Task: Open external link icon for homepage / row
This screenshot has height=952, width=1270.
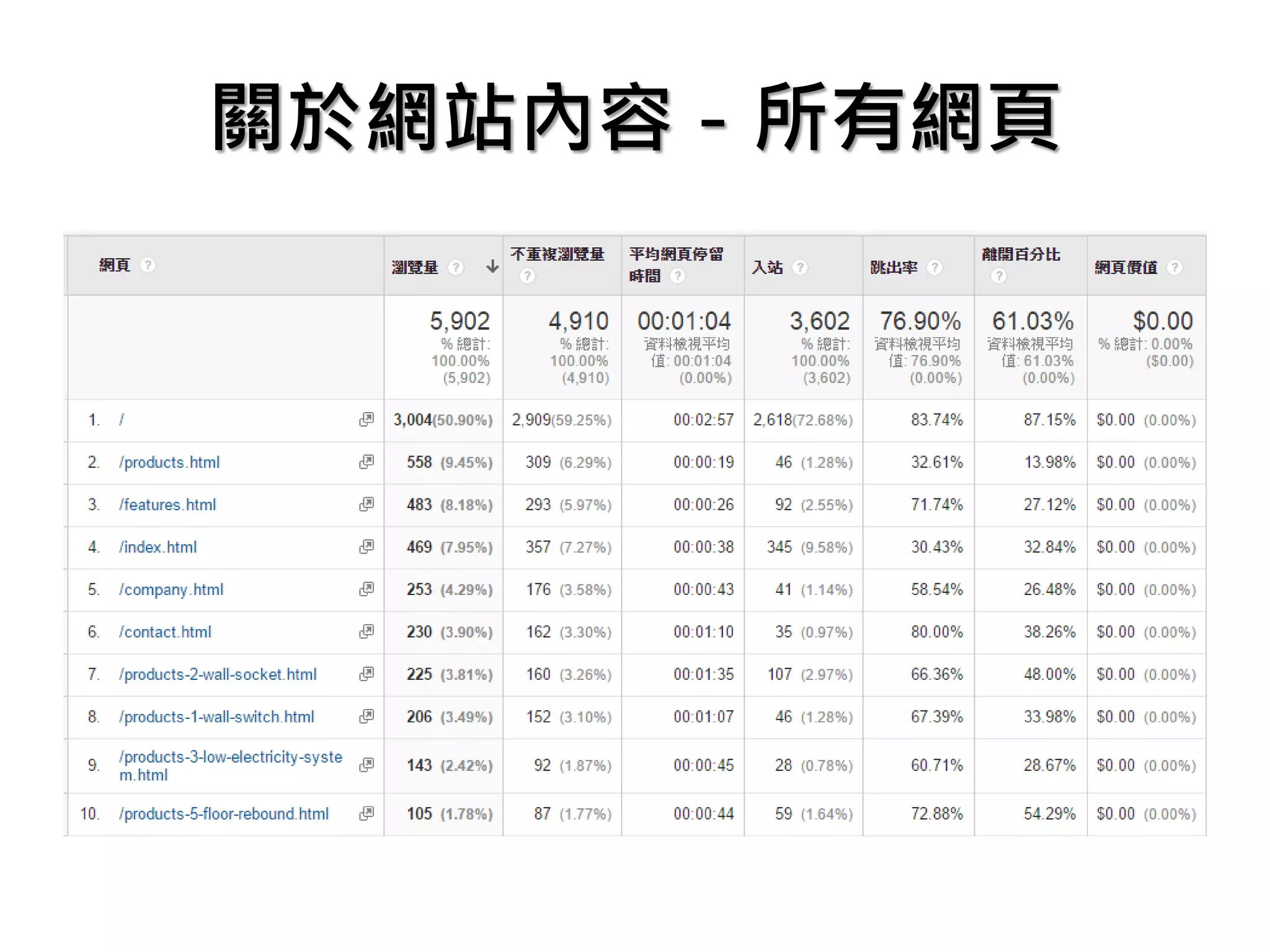Action: pos(366,420)
